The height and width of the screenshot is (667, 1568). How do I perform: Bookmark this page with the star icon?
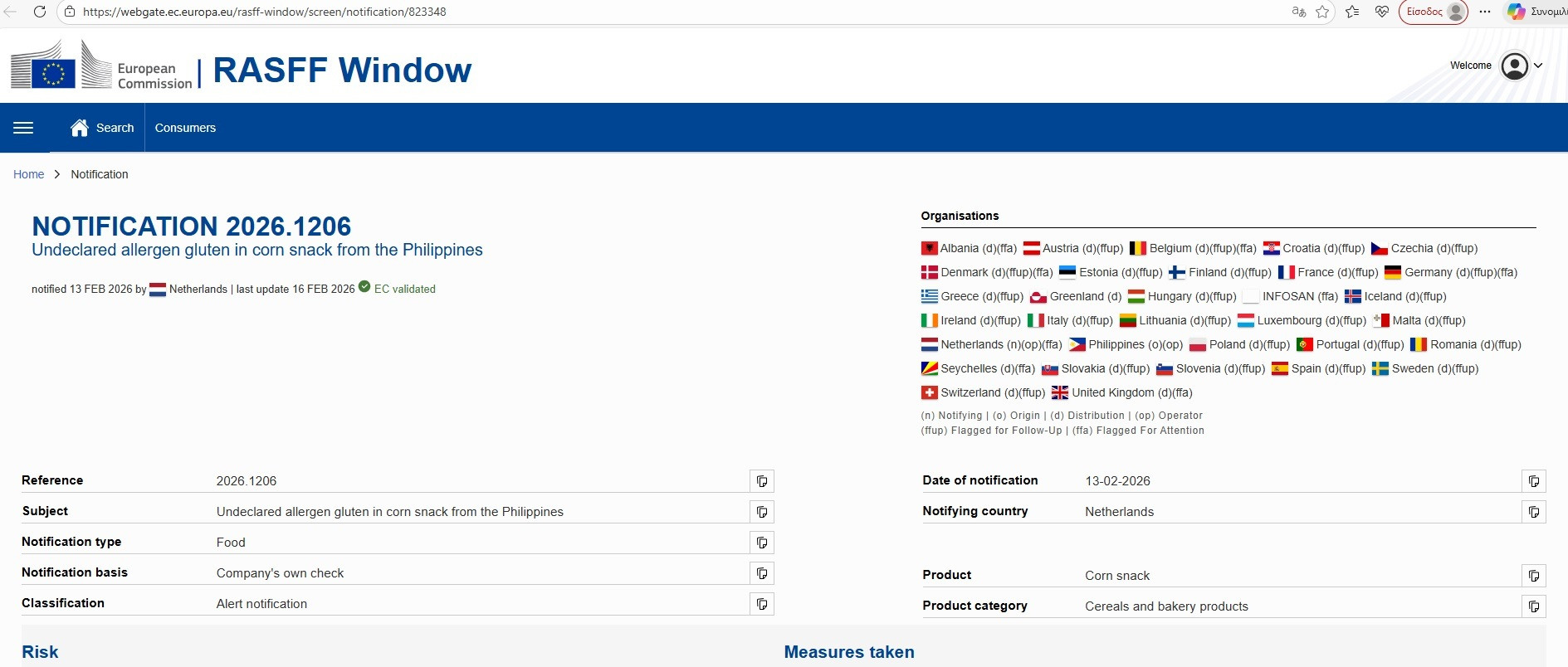pyautogui.click(x=1322, y=12)
